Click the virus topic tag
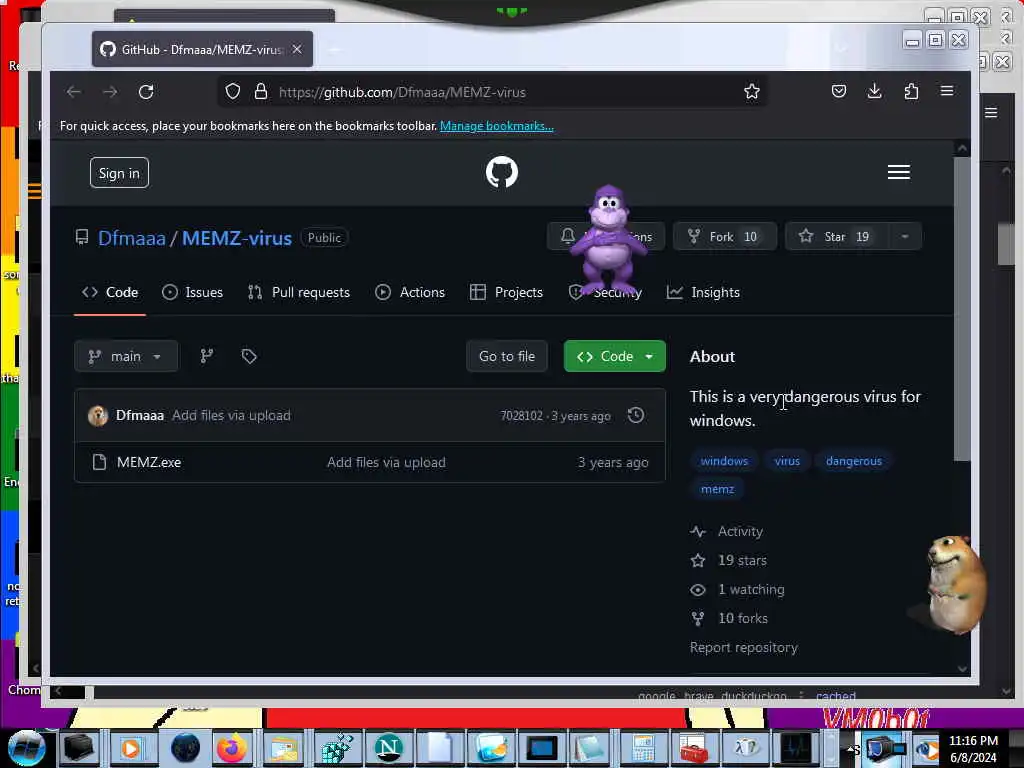Viewport: 1024px width, 768px height. point(787,461)
